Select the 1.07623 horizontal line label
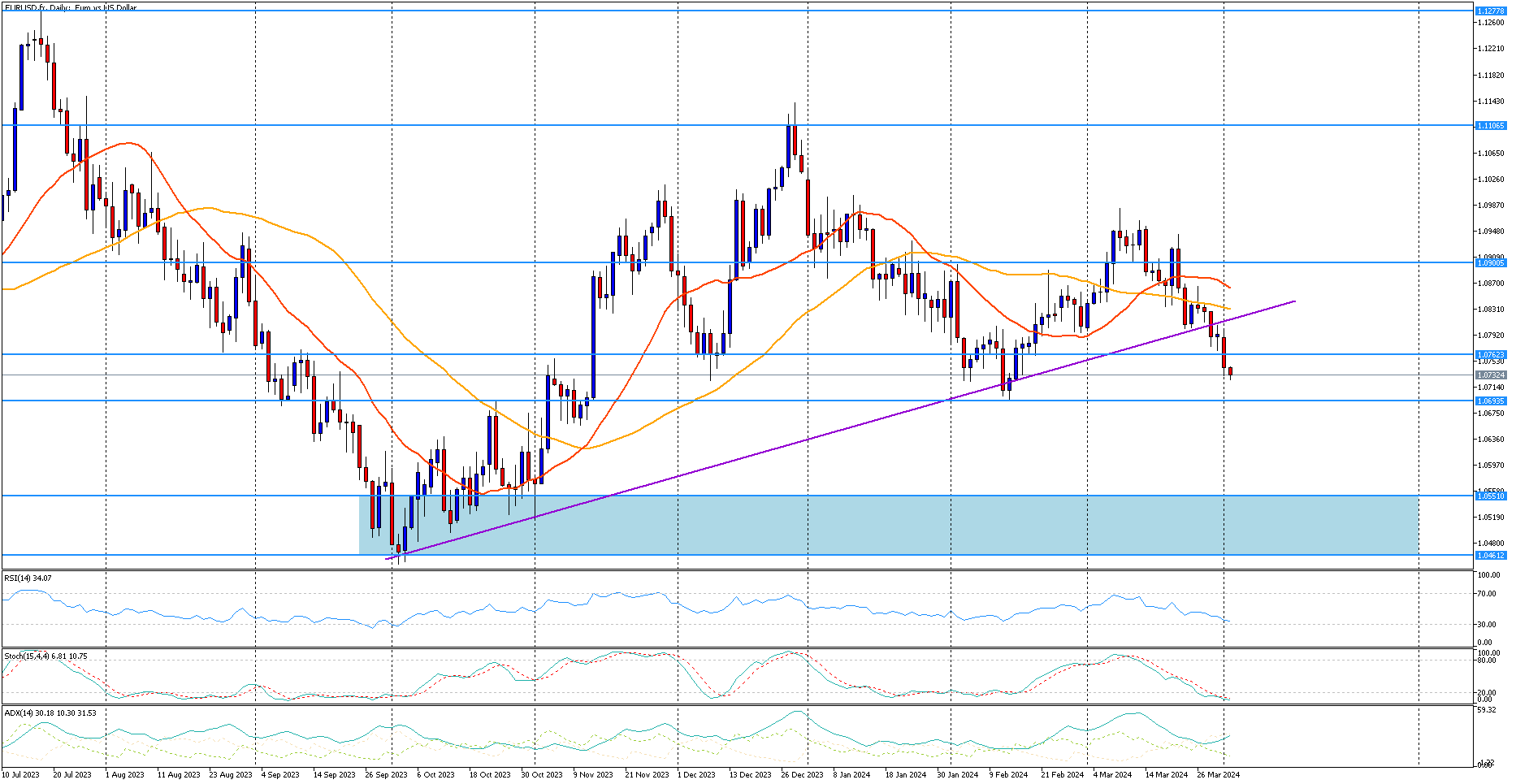 click(x=1490, y=354)
